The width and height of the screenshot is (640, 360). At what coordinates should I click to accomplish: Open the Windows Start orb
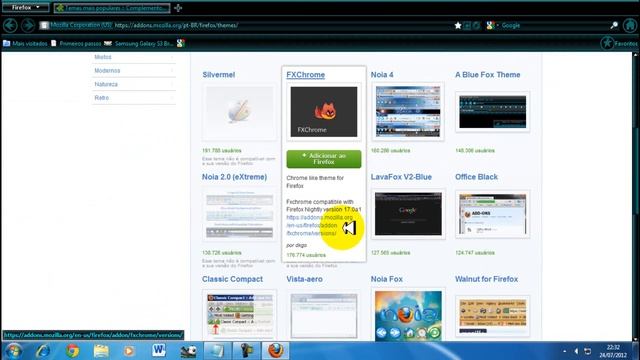pyautogui.click(x=13, y=351)
